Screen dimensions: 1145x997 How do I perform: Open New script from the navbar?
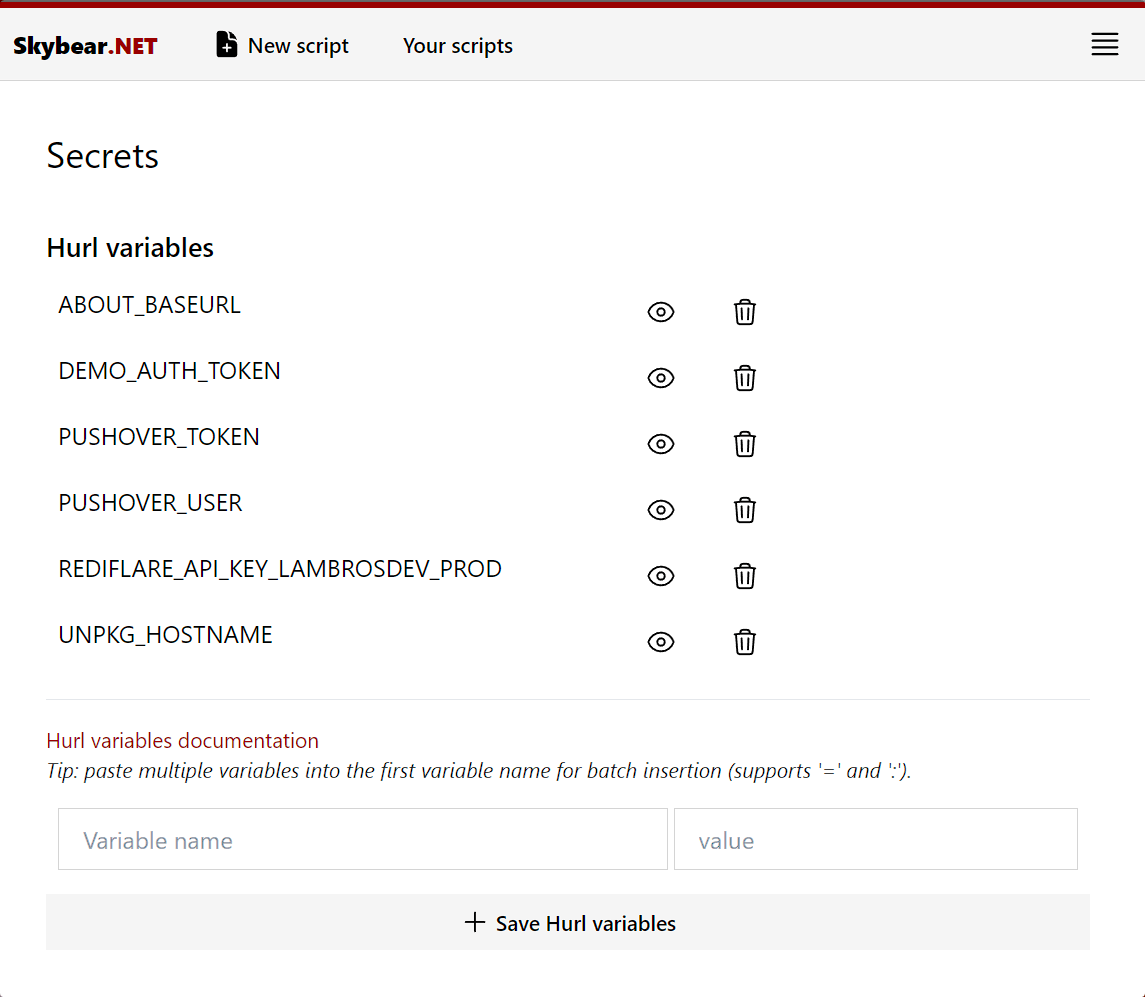coord(298,46)
